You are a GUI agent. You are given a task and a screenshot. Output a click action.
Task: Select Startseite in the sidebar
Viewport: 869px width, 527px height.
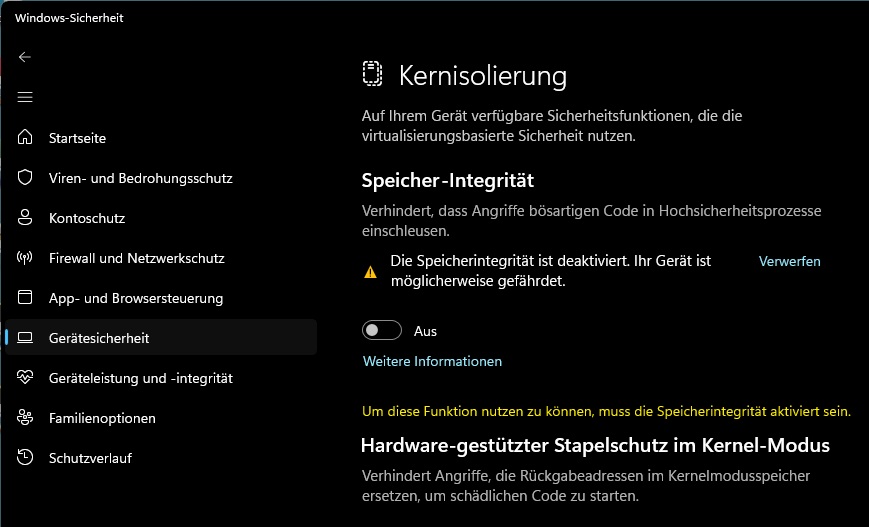point(77,138)
